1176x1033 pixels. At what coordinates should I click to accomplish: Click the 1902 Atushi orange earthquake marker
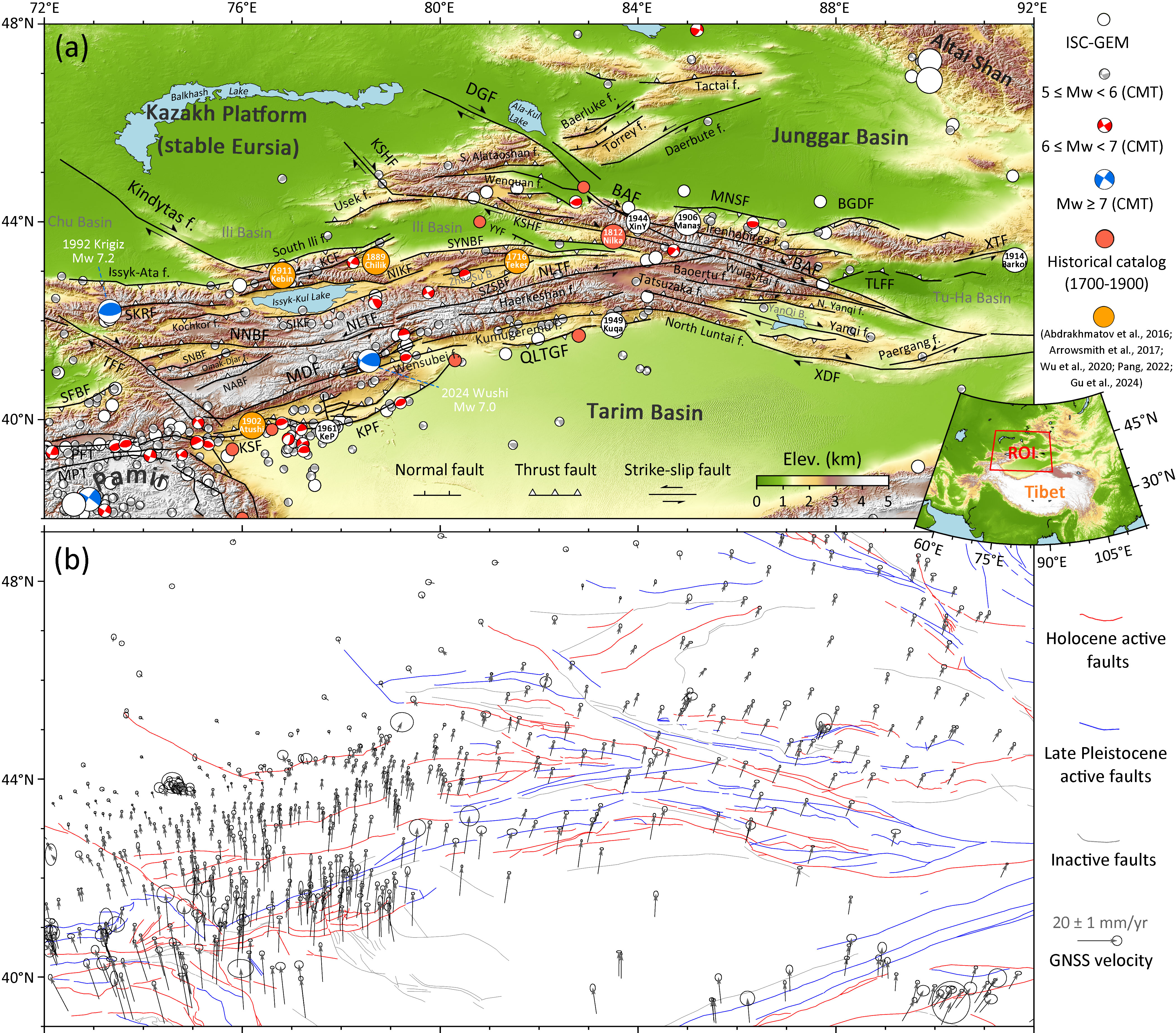(251, 425)
